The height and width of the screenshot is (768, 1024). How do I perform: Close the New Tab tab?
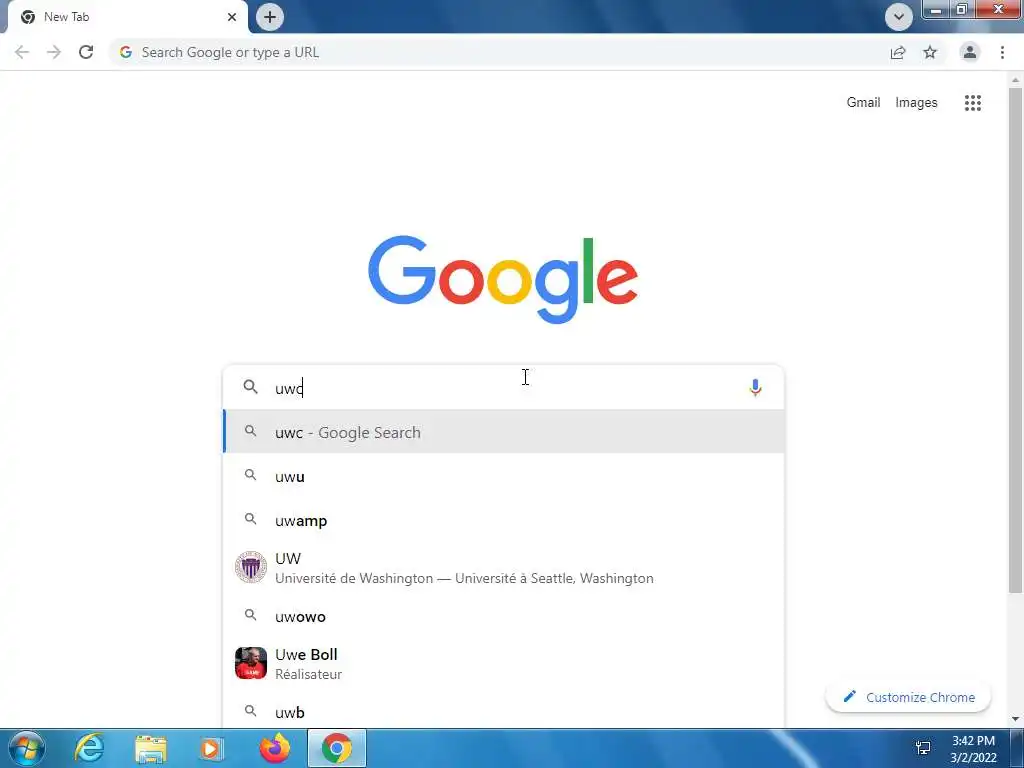[x=232, y=17]
